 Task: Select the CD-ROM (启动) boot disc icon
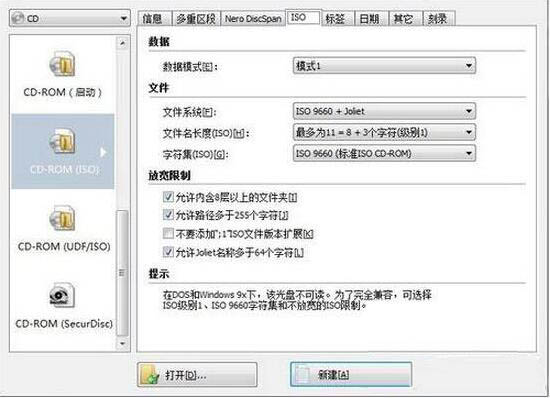(x=62, y=64)
